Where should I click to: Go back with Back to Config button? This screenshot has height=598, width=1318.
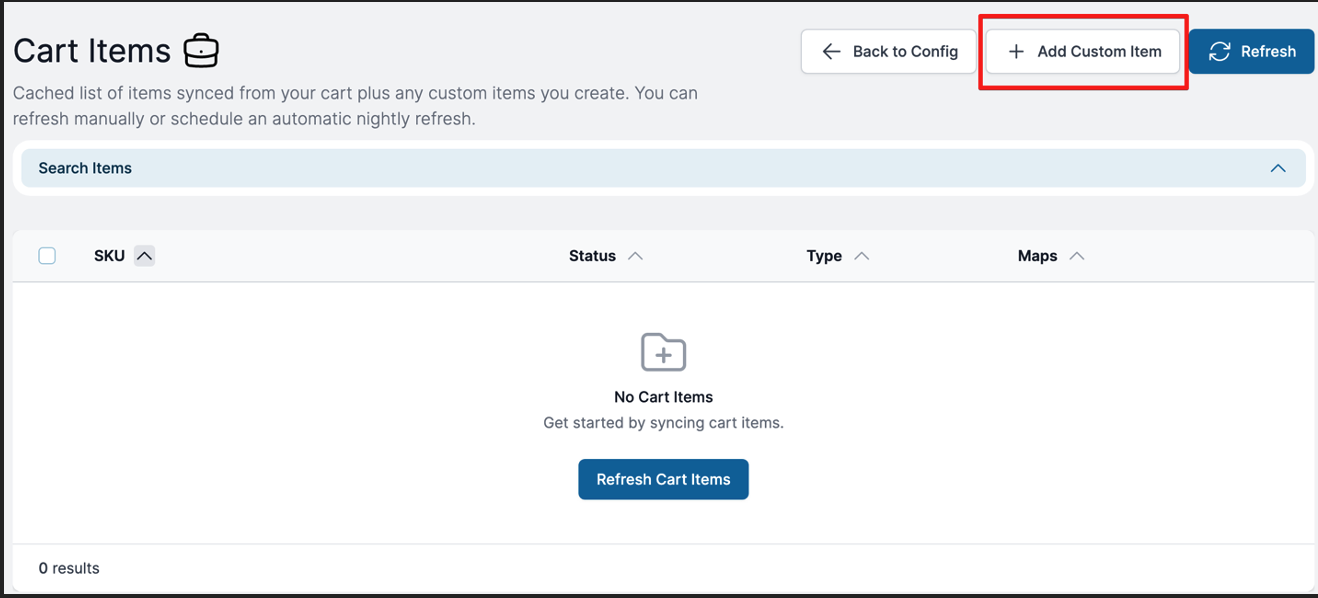pyautogui.click(x=888, y=51)
